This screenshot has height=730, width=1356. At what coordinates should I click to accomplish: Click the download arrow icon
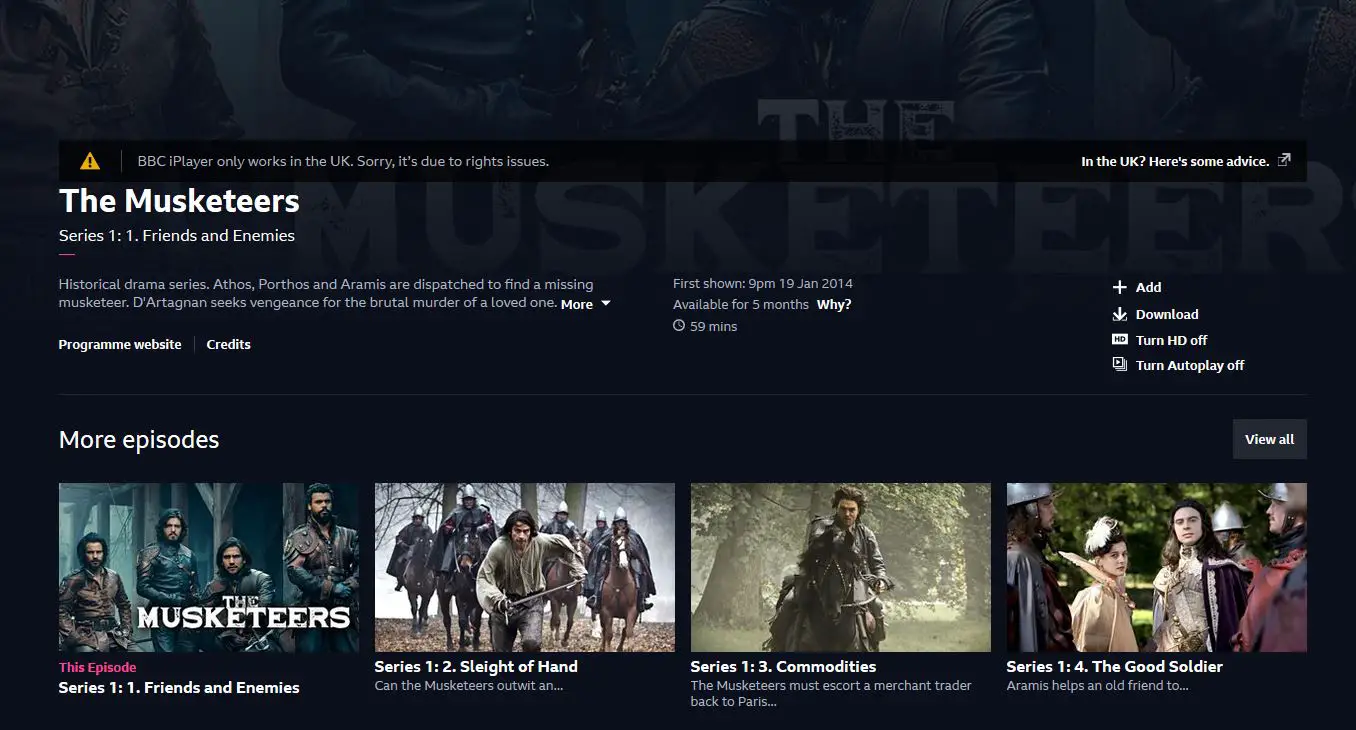coord(1120,314)
